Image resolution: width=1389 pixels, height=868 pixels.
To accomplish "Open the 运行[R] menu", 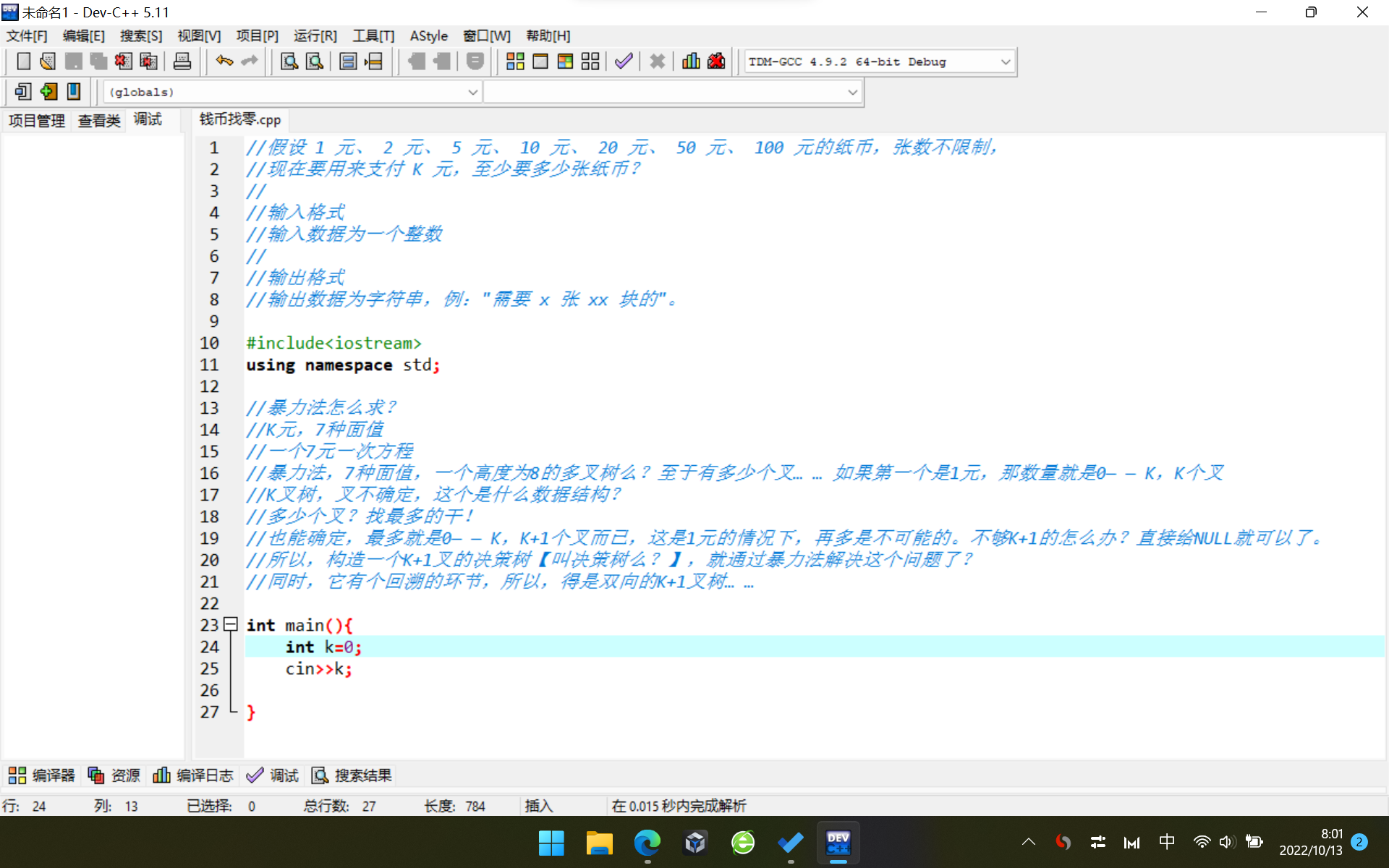I will 315,35.
